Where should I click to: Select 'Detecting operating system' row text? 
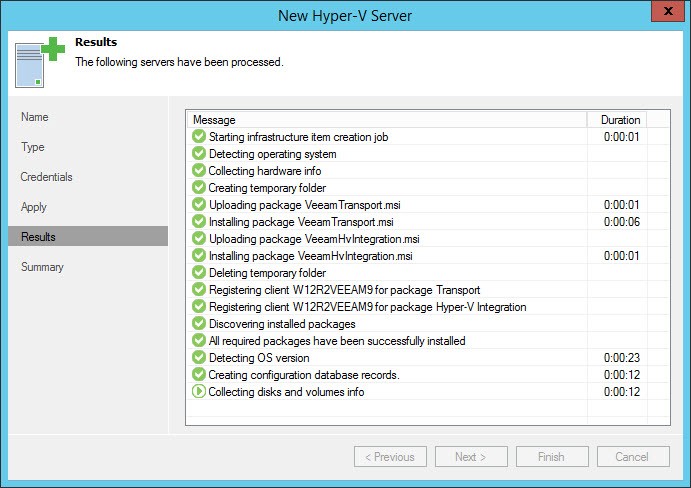click(x=272, y=154)
